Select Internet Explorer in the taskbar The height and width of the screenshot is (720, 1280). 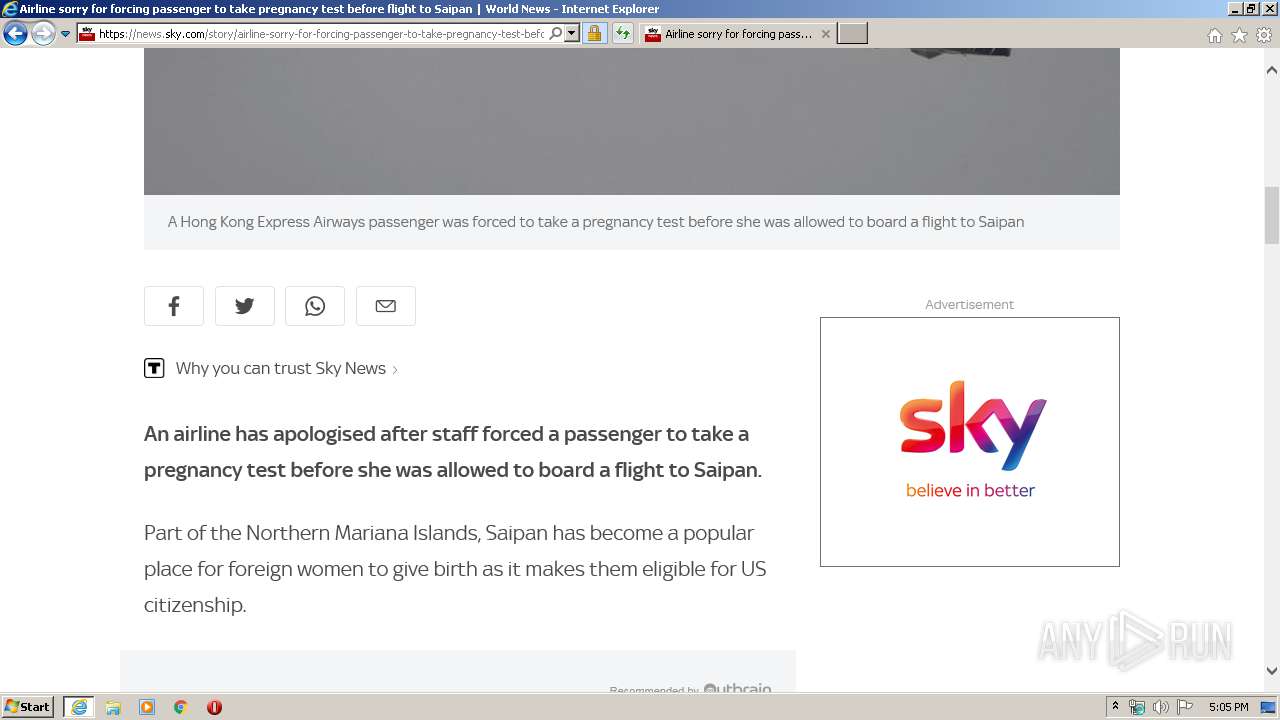79,707
